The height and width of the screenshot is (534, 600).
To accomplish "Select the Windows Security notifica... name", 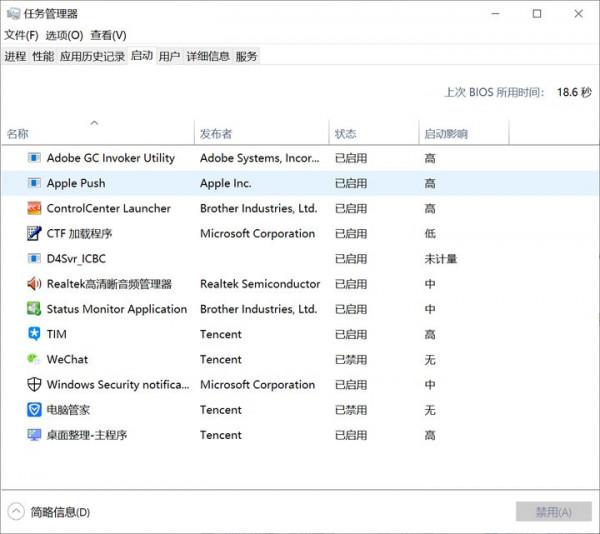I will tap(118, 385).
